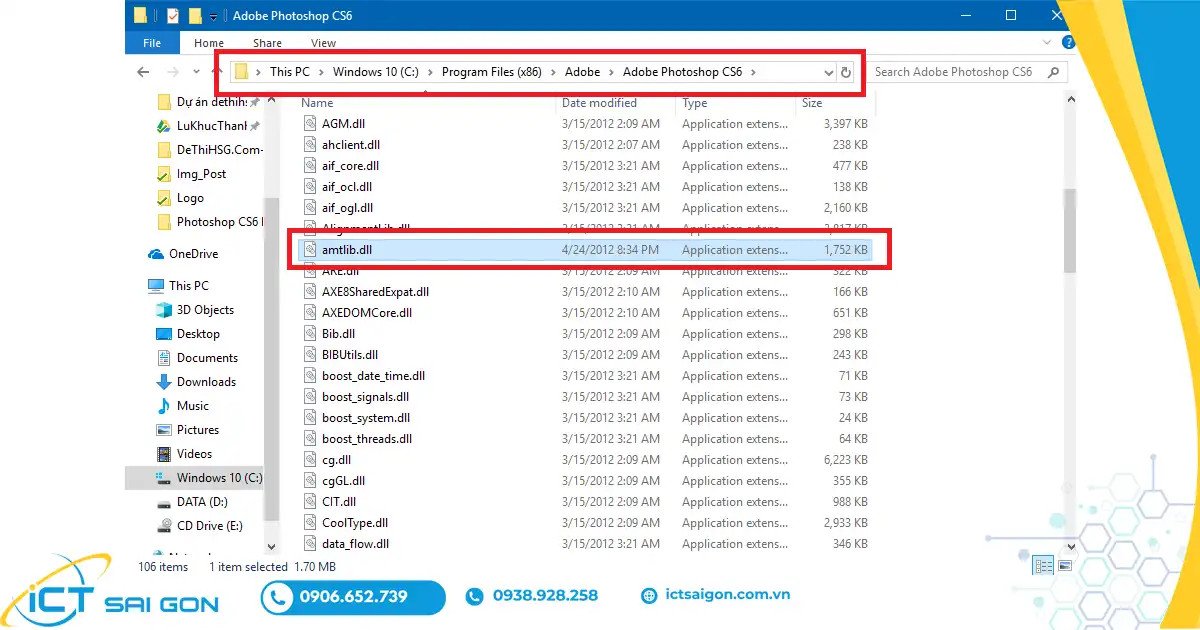Expand the ribbon using the chevron near Help

click(x=1047, y=42)
